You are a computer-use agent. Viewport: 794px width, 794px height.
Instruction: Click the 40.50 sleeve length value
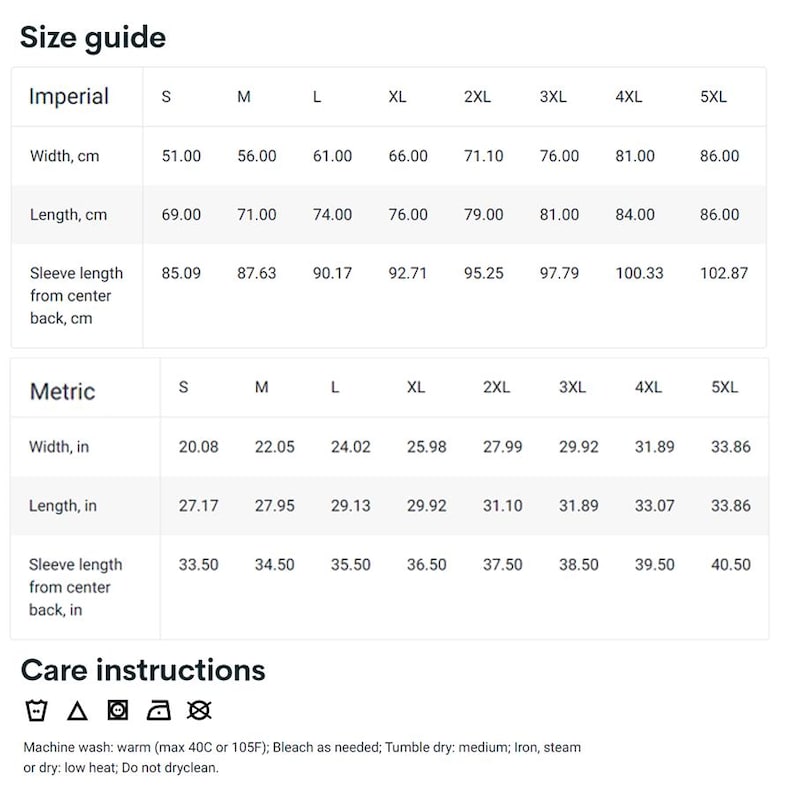click(731, 565)
